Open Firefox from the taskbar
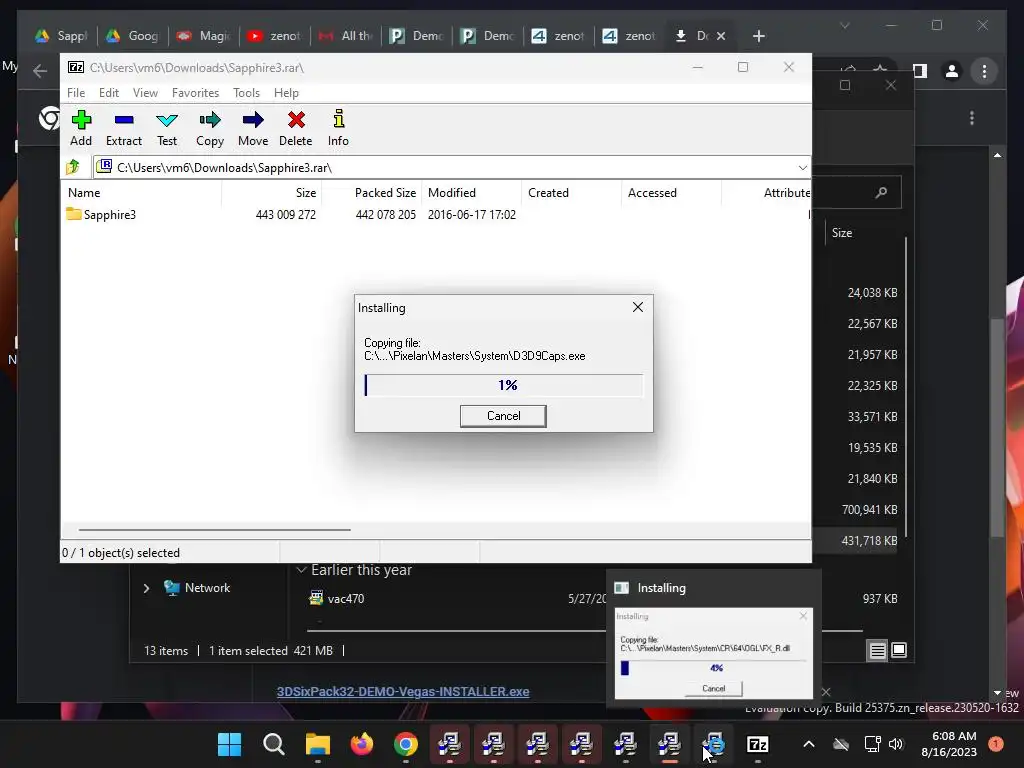This screenshot has width=1024, height=768. click(362, 744)
